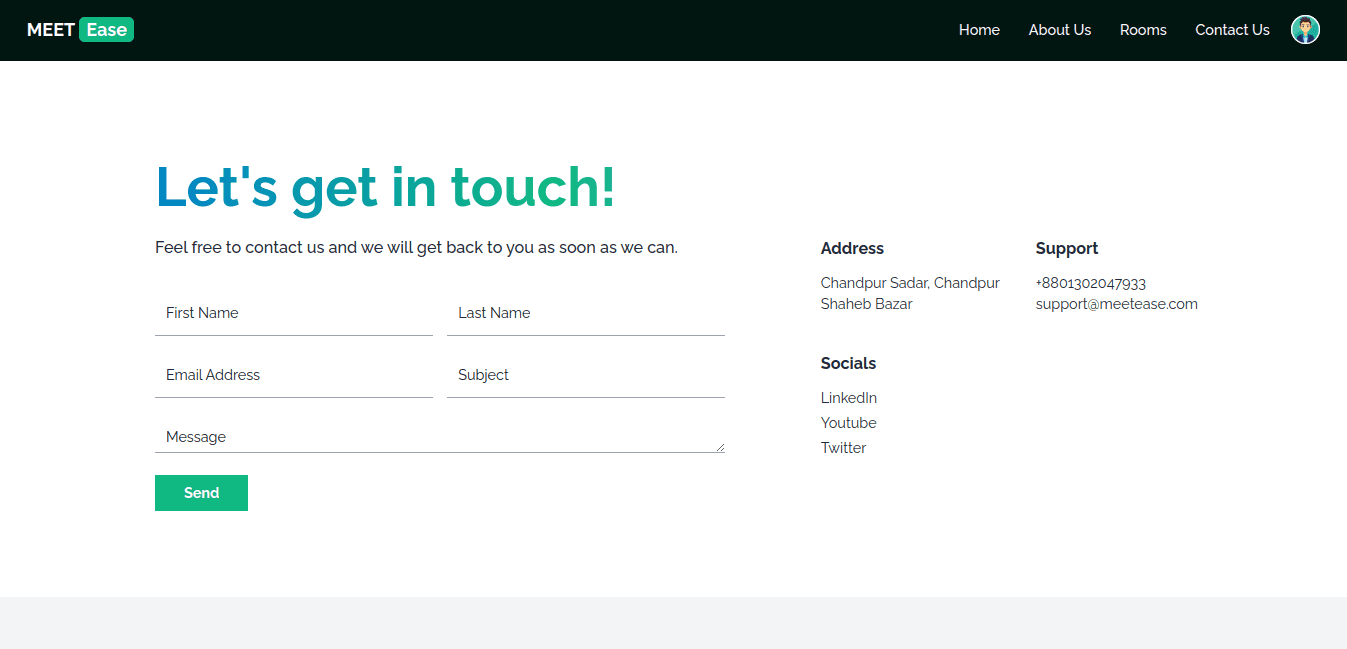Image resolution: width=1347 pixels, height=649 pixels.
Task: Select the Email Address input
Action: pos(294,376)
